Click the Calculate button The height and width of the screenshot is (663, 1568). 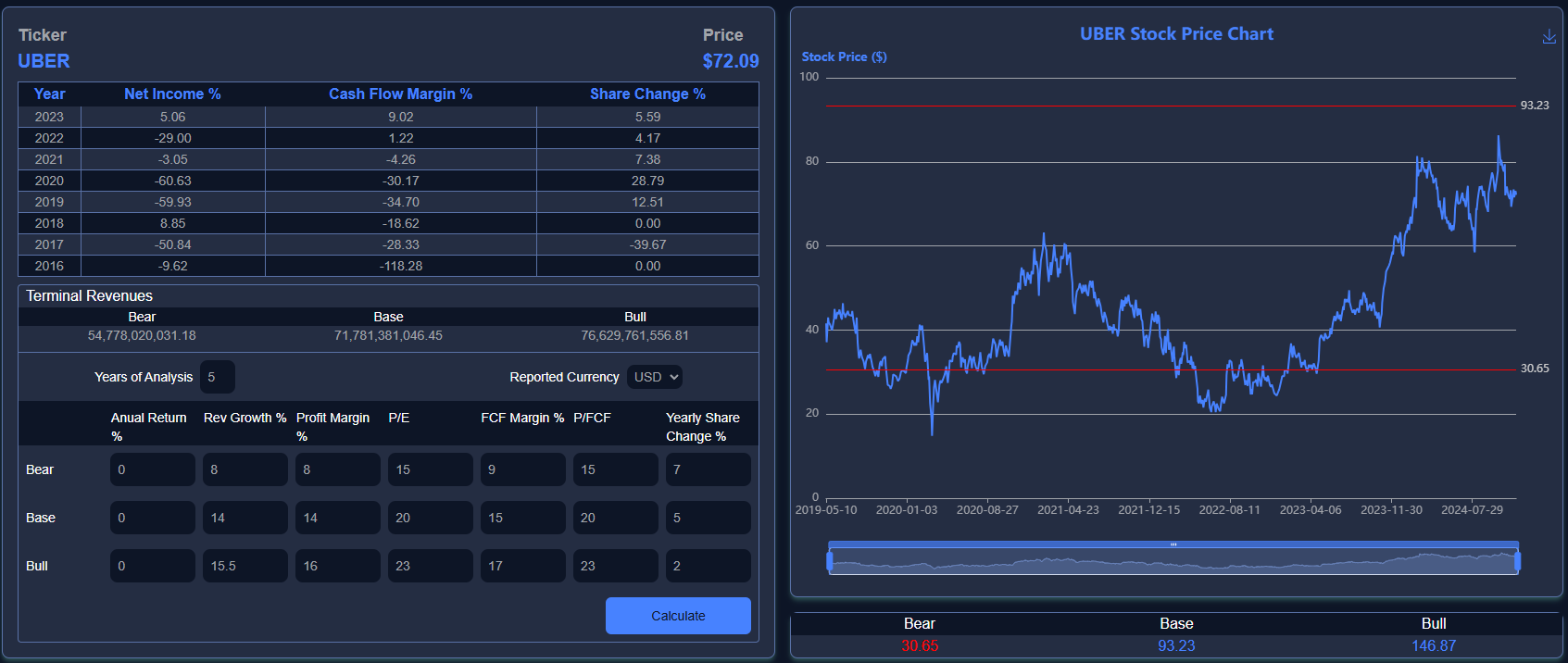[678, 616]
